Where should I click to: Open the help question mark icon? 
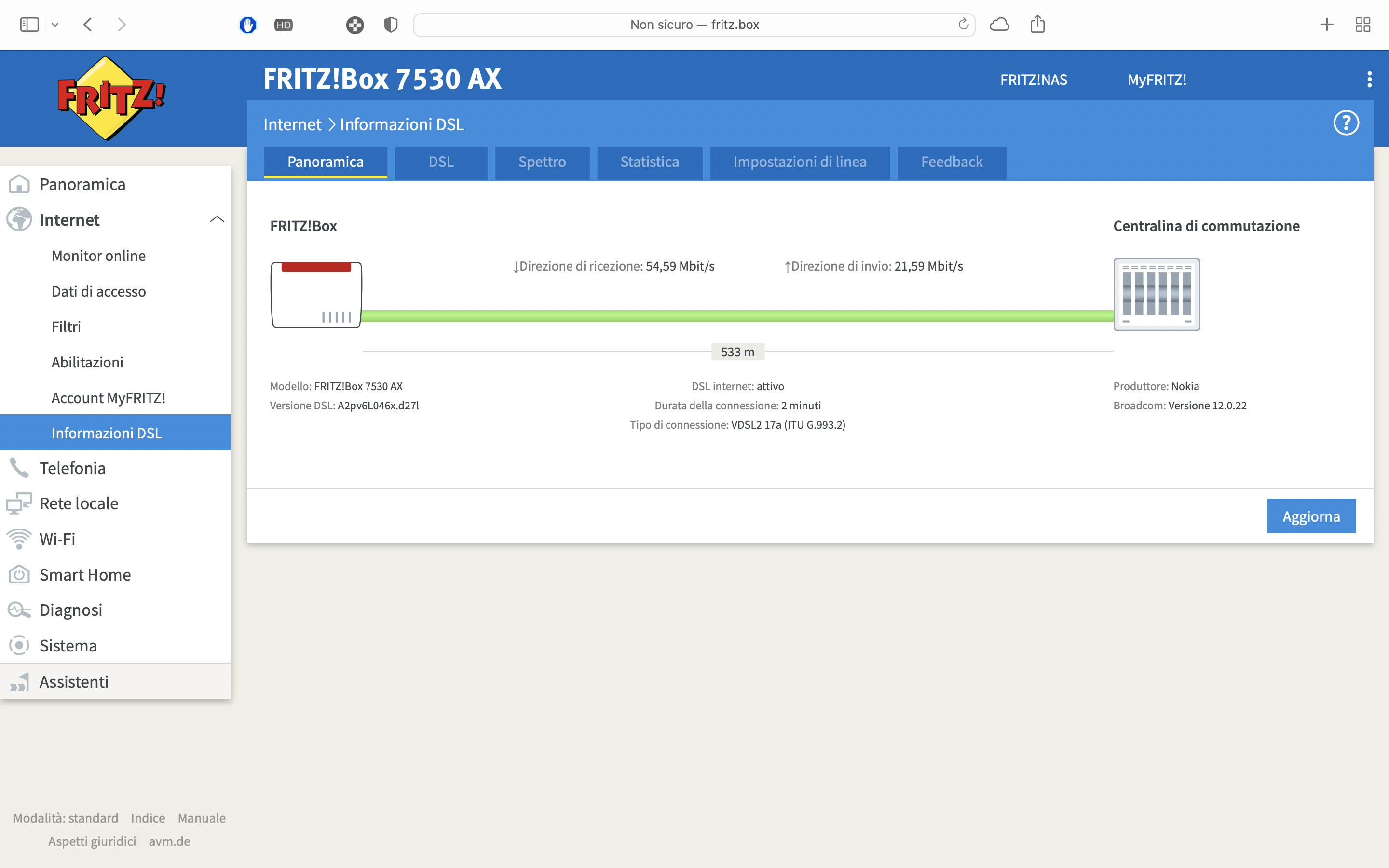tap(1346, 123)
